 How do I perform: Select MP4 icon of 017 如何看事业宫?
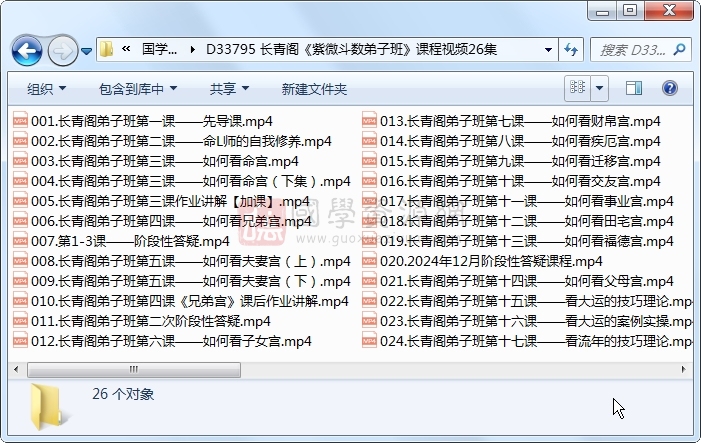(369, 201)
